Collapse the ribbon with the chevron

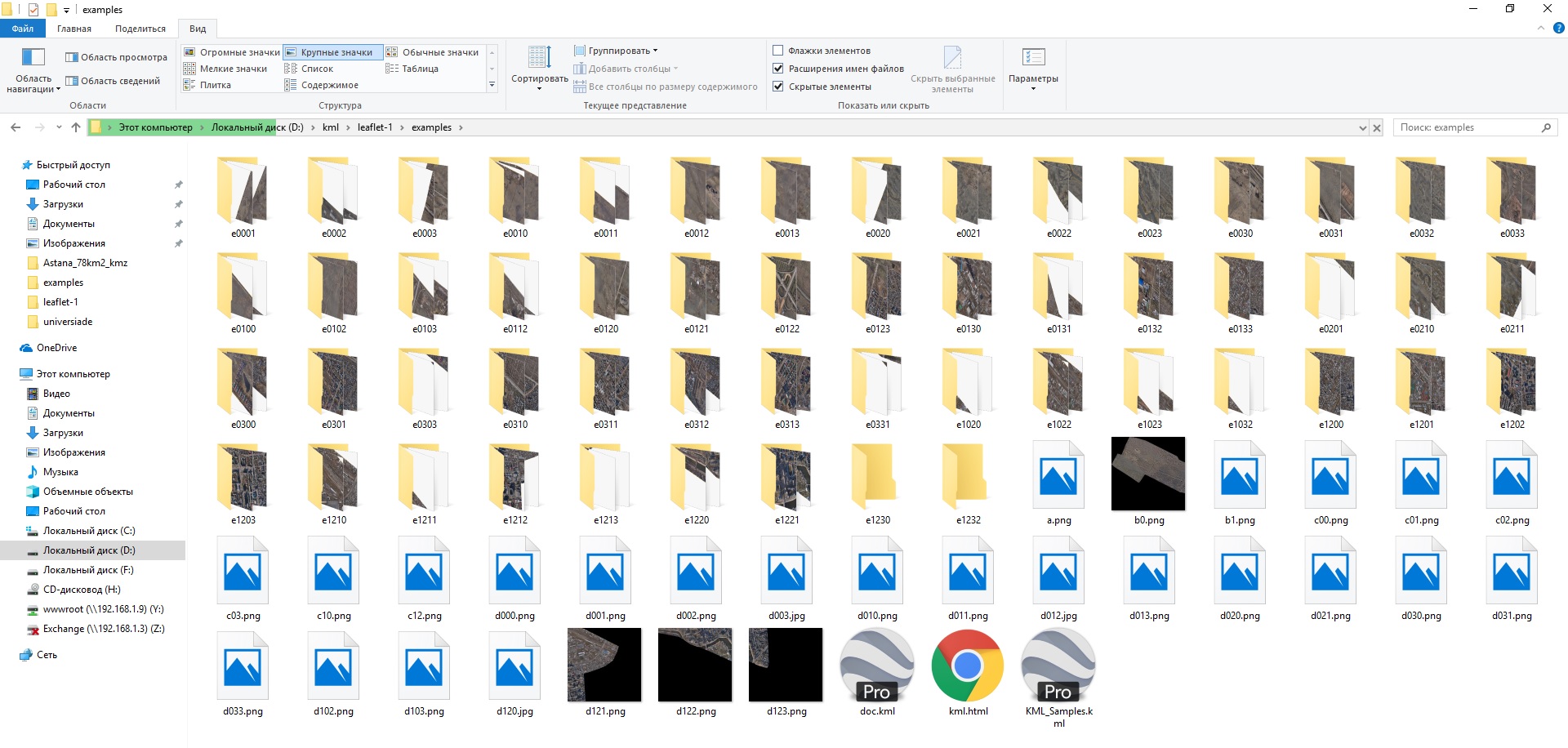click(1541, 28)
